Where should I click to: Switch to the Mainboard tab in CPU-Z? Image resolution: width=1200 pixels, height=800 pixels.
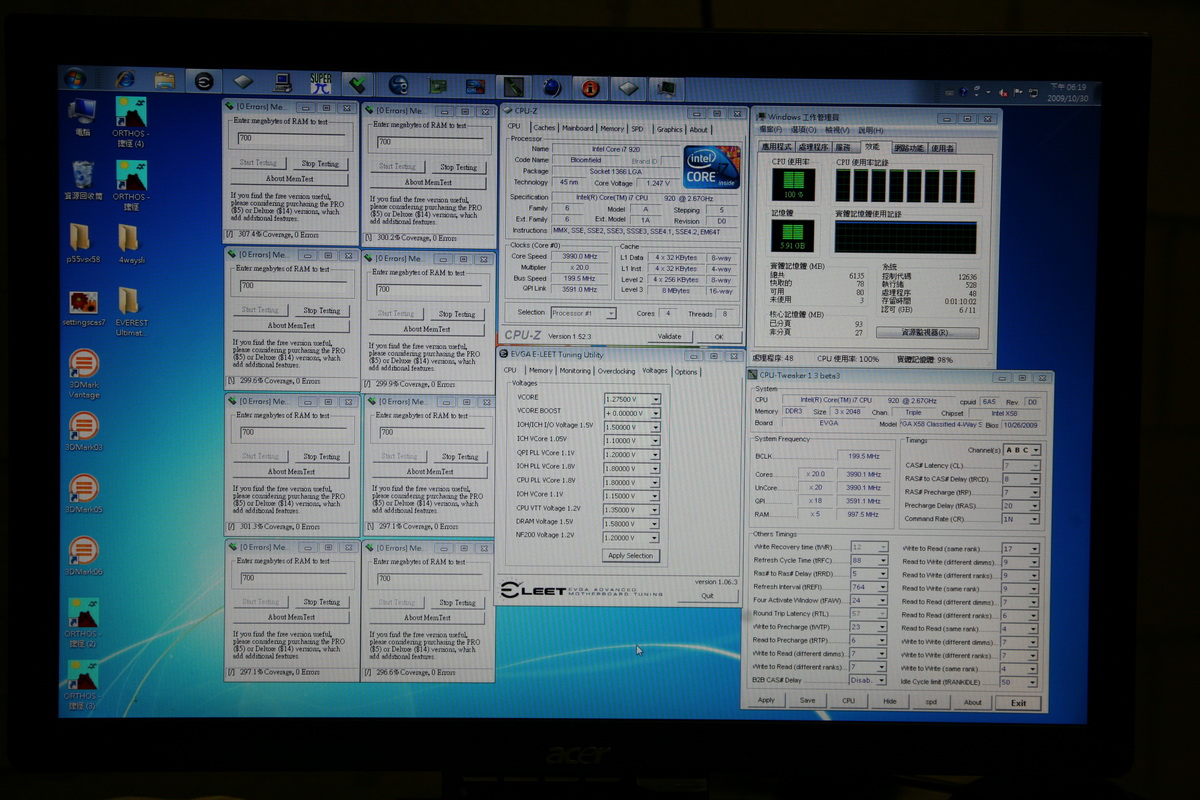pyautogui.click(x=577, y=128)
